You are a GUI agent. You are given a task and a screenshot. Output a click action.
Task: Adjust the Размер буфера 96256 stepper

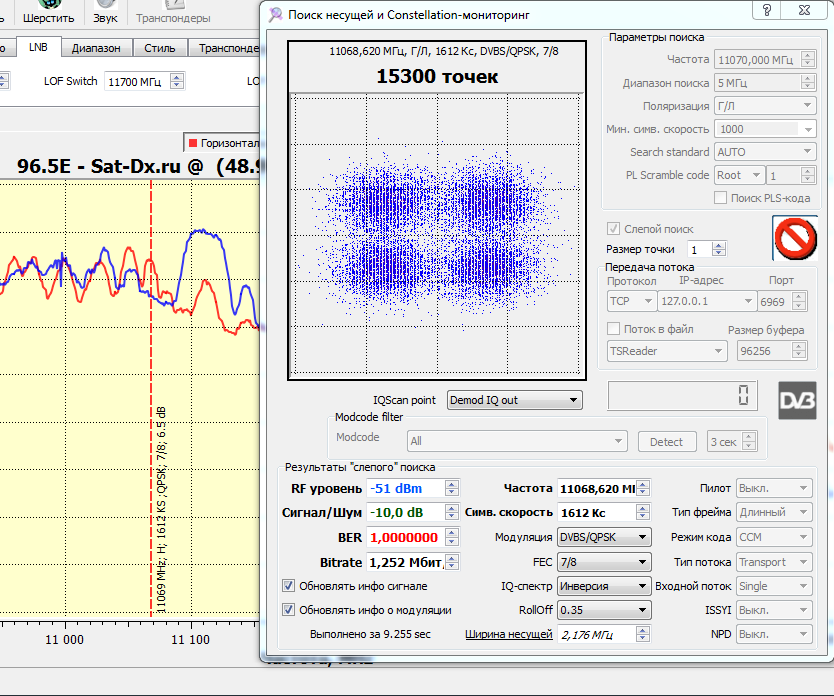tap(799, 350)
